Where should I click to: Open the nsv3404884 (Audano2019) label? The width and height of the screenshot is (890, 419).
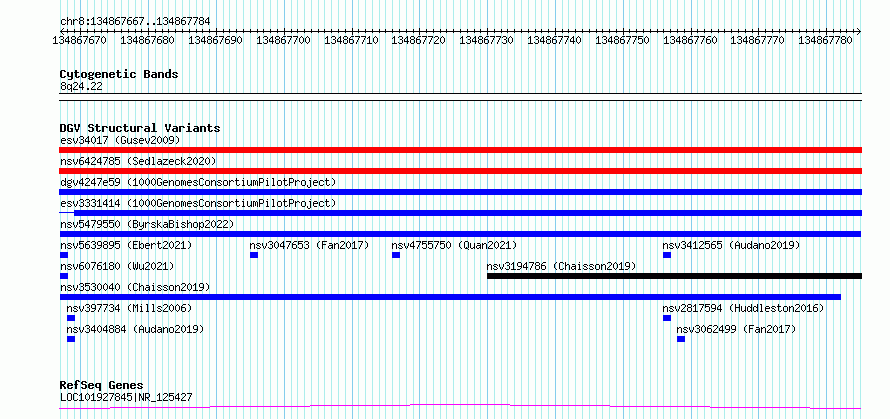pyautogui.click(x=135, y=329)
